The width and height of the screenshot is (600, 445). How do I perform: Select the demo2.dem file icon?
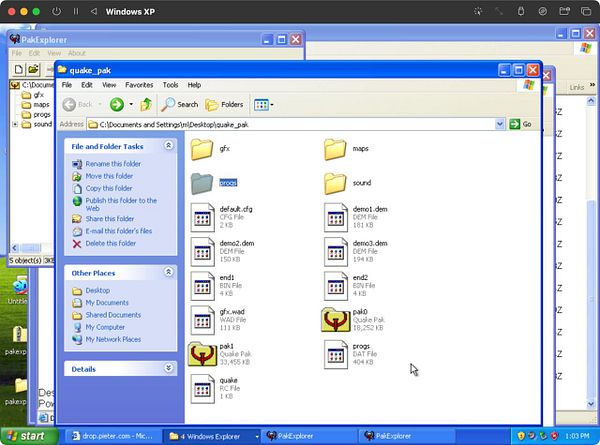coord(202,252)
